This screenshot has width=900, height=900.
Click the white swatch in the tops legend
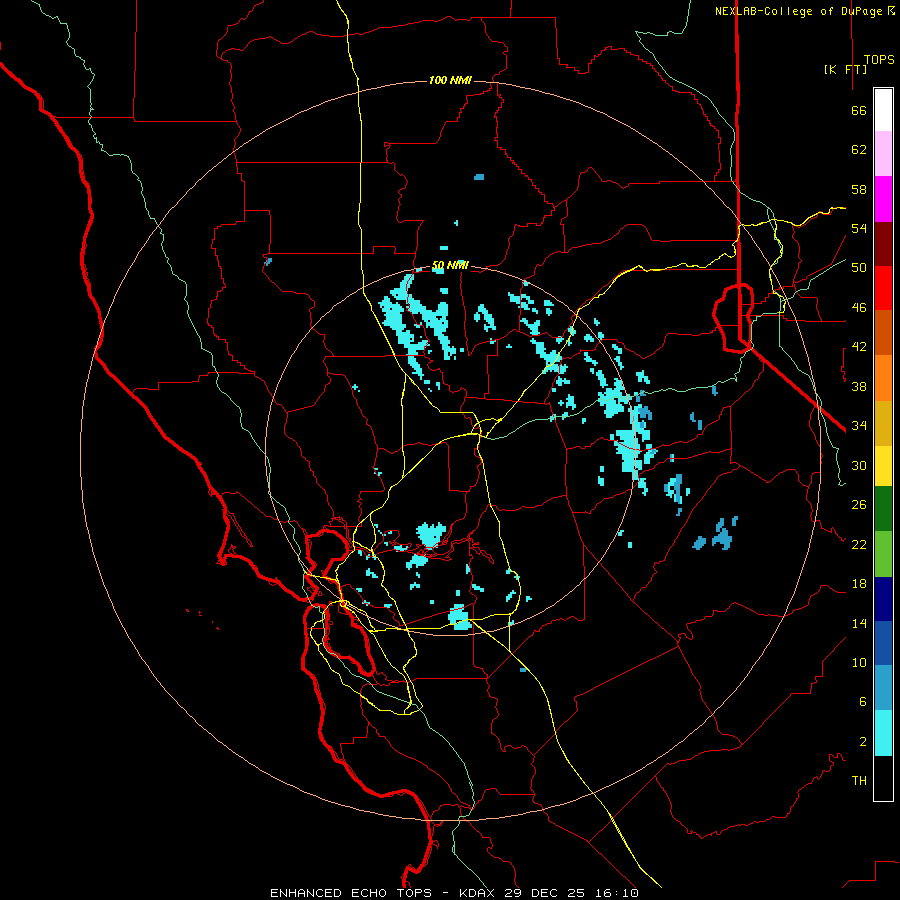[x=883, y=110]
